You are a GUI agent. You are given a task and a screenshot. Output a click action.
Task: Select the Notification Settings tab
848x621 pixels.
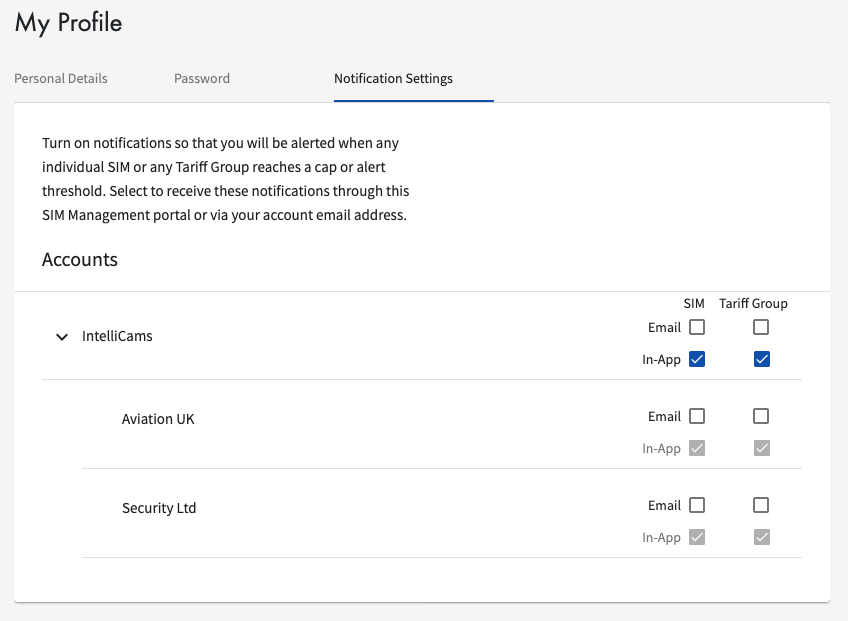[x=393, y=78]
